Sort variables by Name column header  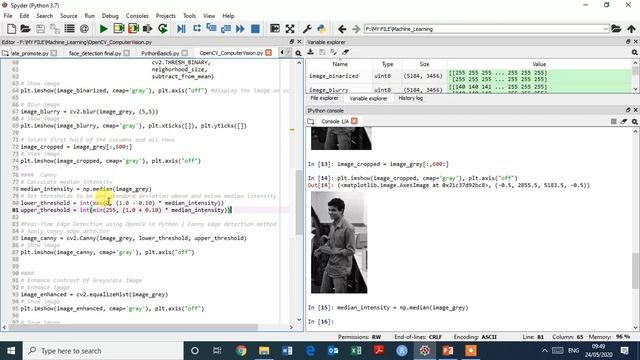click(340, 64)
